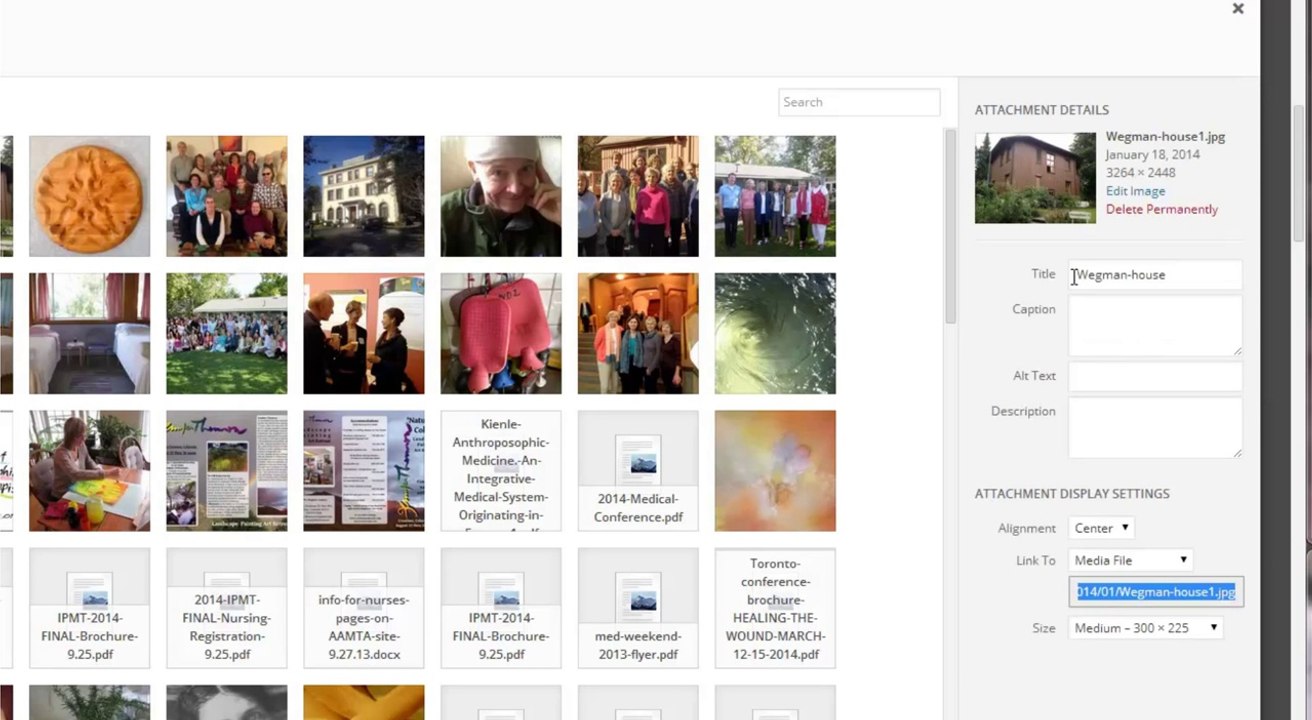Select the Landscape Painting Art Retreat flyer
This screenshot has width=1312, height=720.
point(227,470)
